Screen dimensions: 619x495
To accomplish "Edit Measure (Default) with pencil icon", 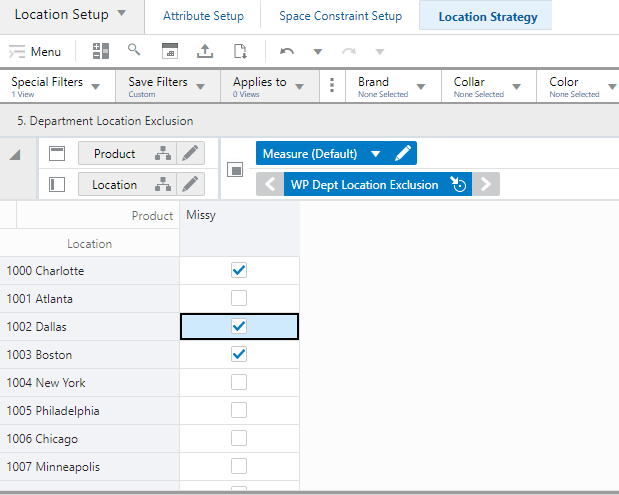I will click(x=403, y=154).
